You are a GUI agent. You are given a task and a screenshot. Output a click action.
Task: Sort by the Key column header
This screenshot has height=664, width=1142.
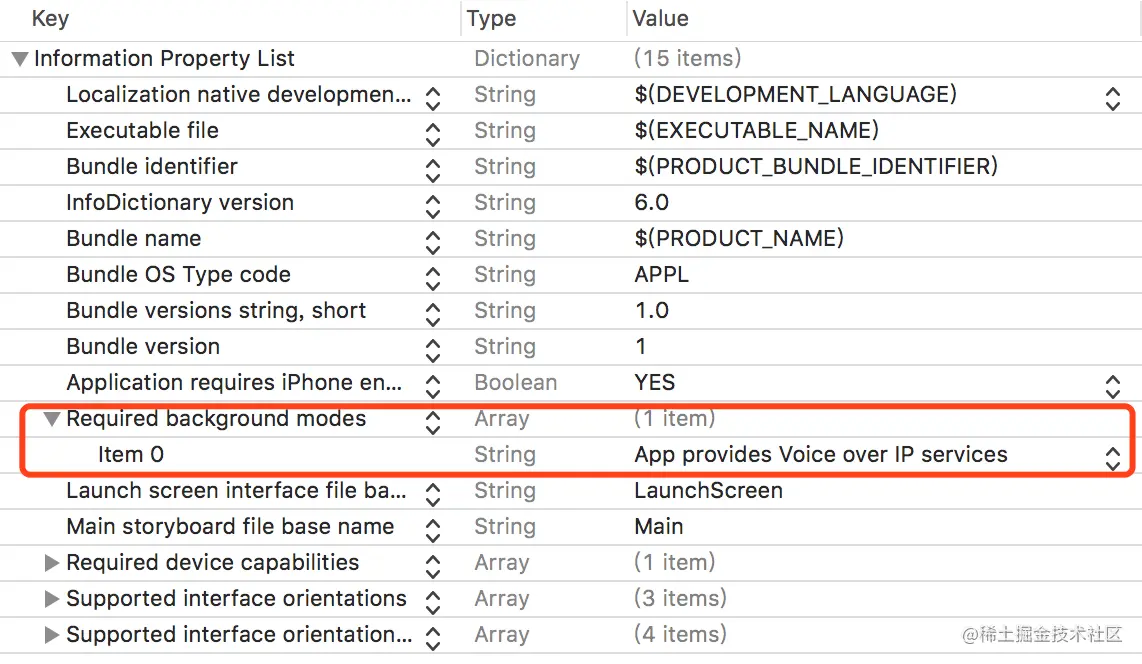[50, 19]
